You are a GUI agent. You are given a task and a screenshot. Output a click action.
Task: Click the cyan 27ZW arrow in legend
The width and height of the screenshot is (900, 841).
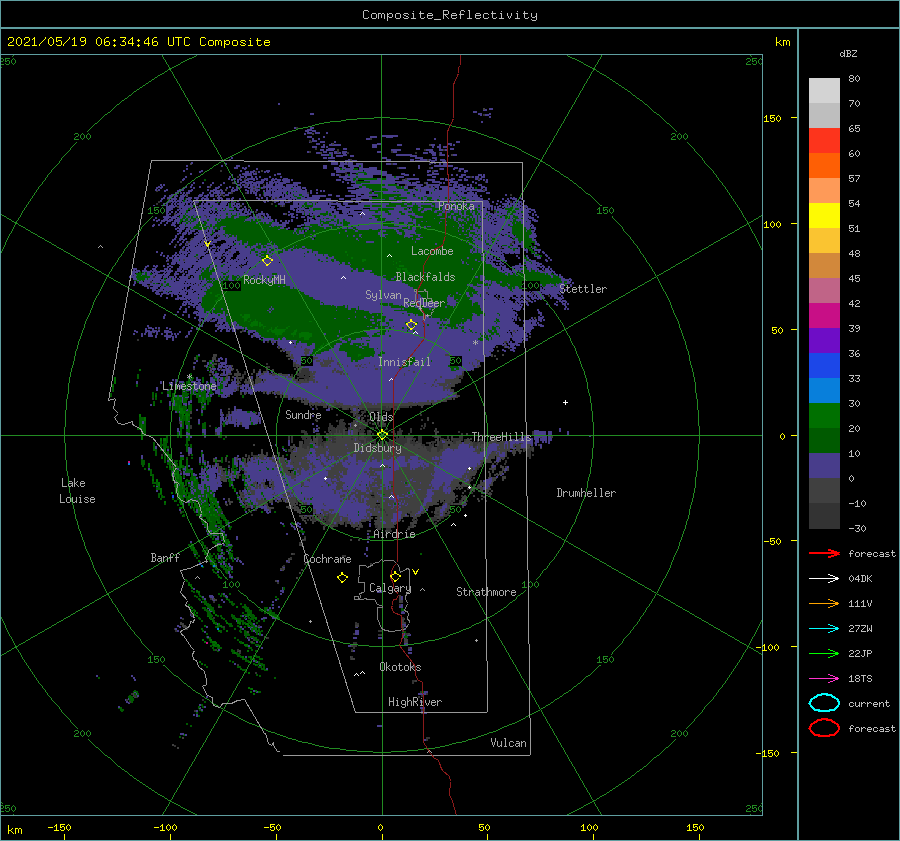pos(824,629)
